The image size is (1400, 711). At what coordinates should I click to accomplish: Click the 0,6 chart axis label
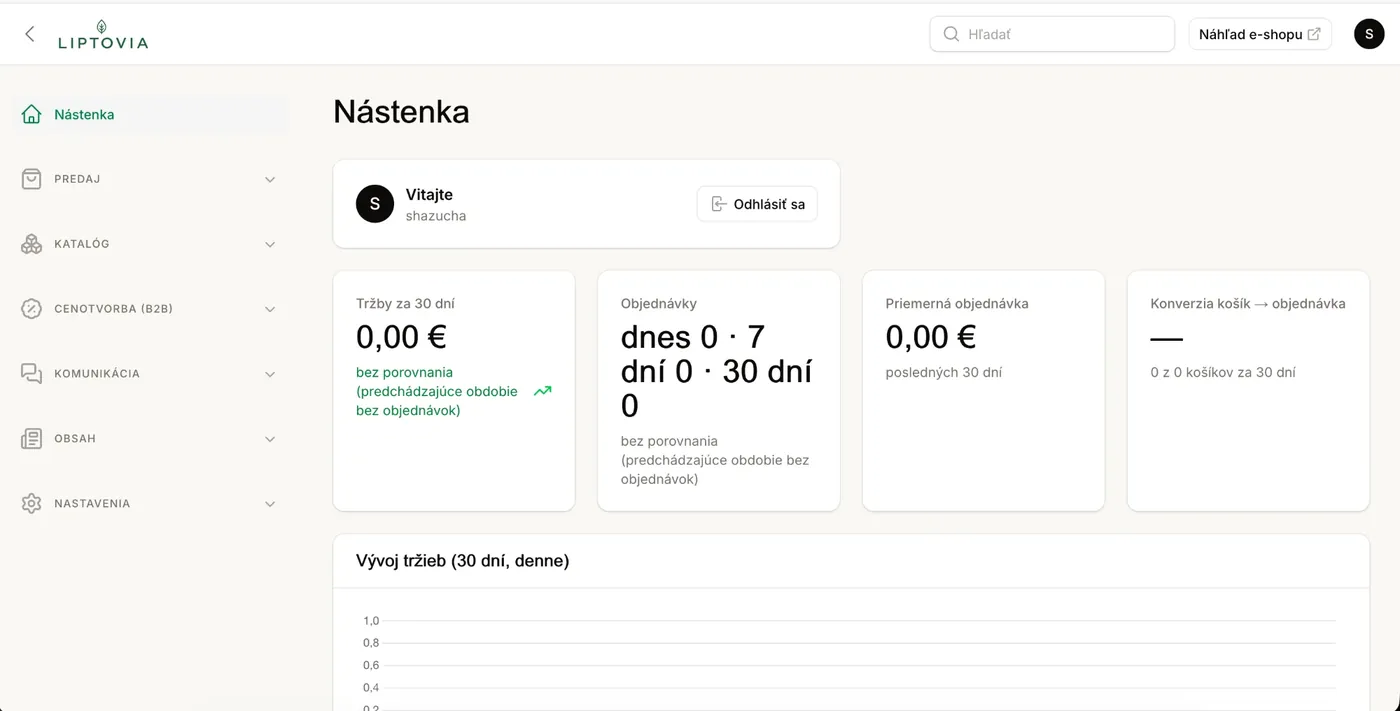coord(371,665)
